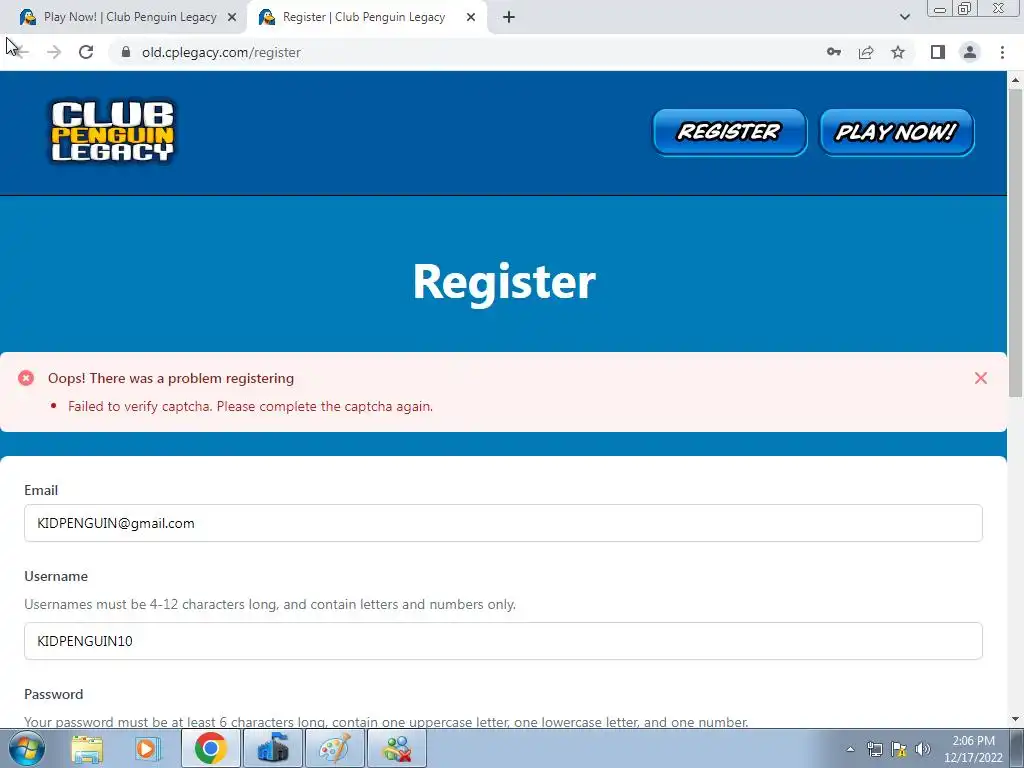Click the 'Failed to verify captcha' message
This screenshot has width=1024, height=768.
coord(250,406)
